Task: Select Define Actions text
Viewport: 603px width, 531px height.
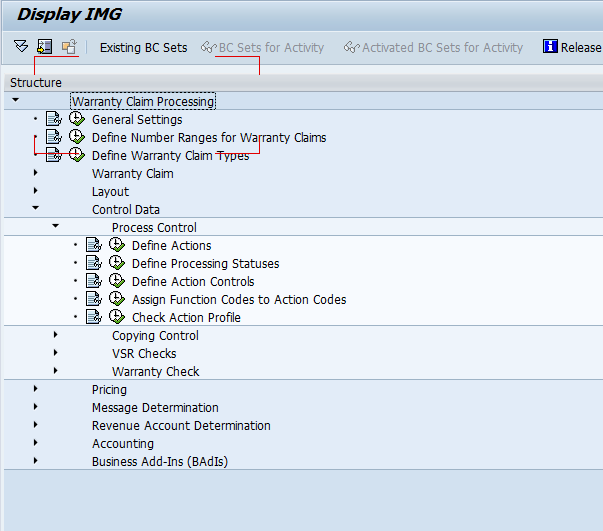Action: coord(172,246)
